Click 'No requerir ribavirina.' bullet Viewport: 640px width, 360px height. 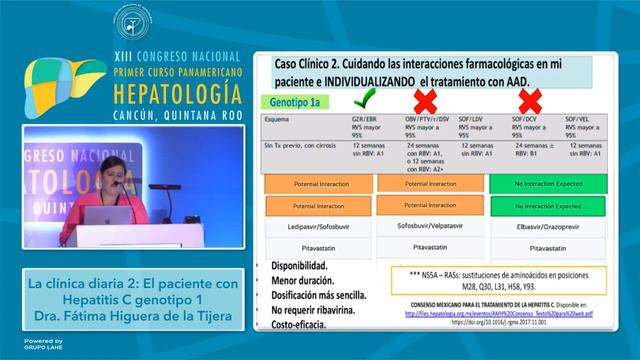pos(313,310)
